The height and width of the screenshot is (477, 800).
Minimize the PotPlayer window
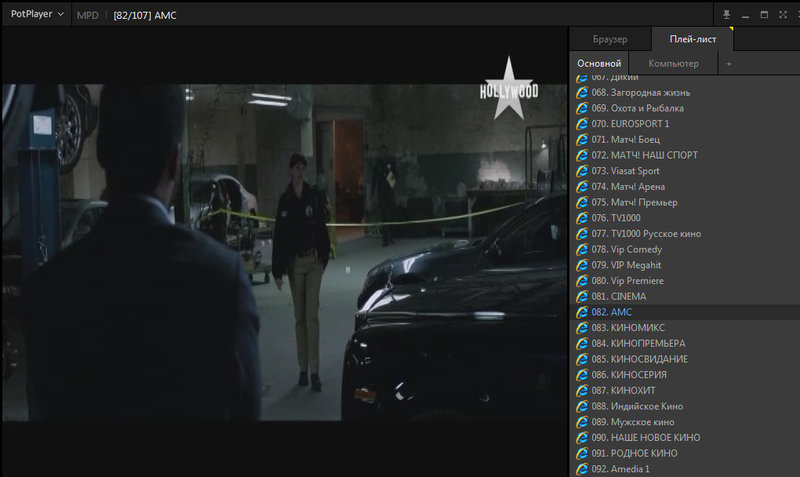point(745,15)
